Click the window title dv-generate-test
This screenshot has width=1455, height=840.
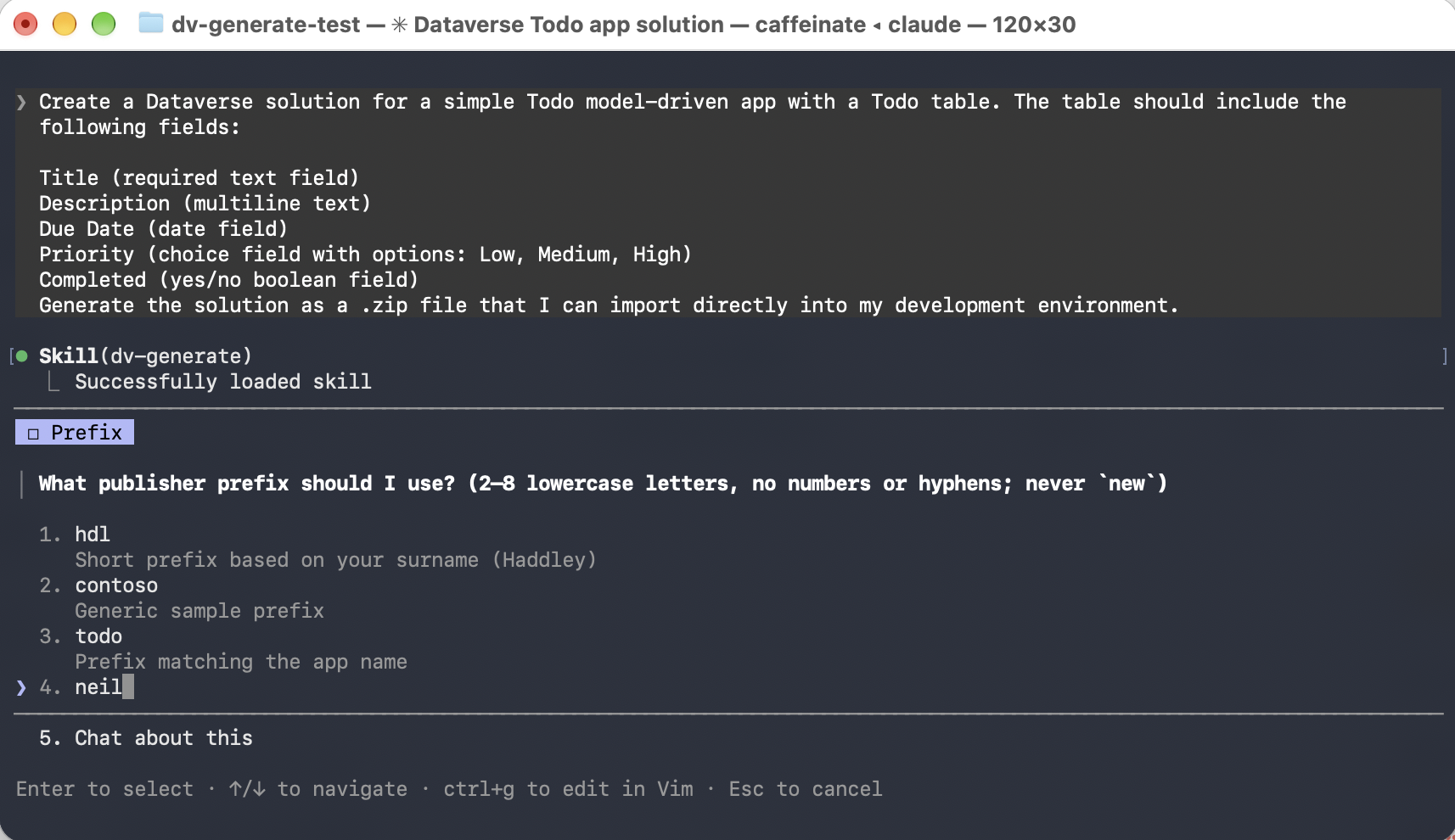pyautogui.click(x=266, y=25)
